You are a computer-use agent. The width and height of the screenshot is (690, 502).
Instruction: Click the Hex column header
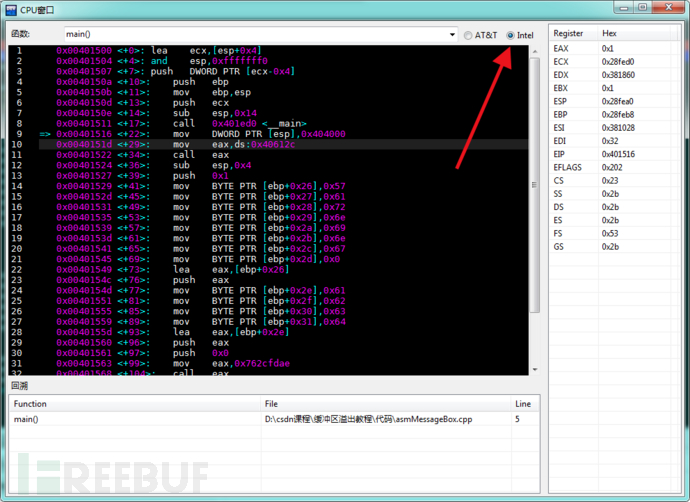tap(634, 33)
